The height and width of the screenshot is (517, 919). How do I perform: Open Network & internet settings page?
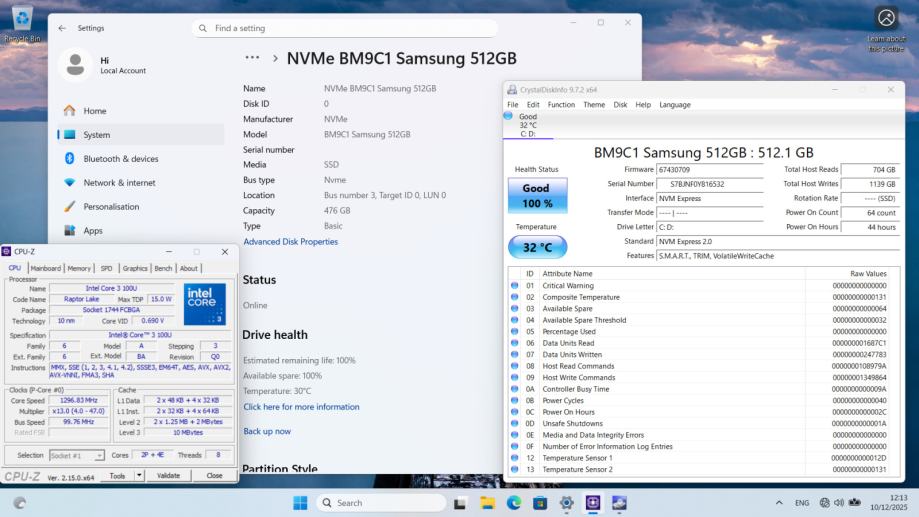[x=119, y=182]
